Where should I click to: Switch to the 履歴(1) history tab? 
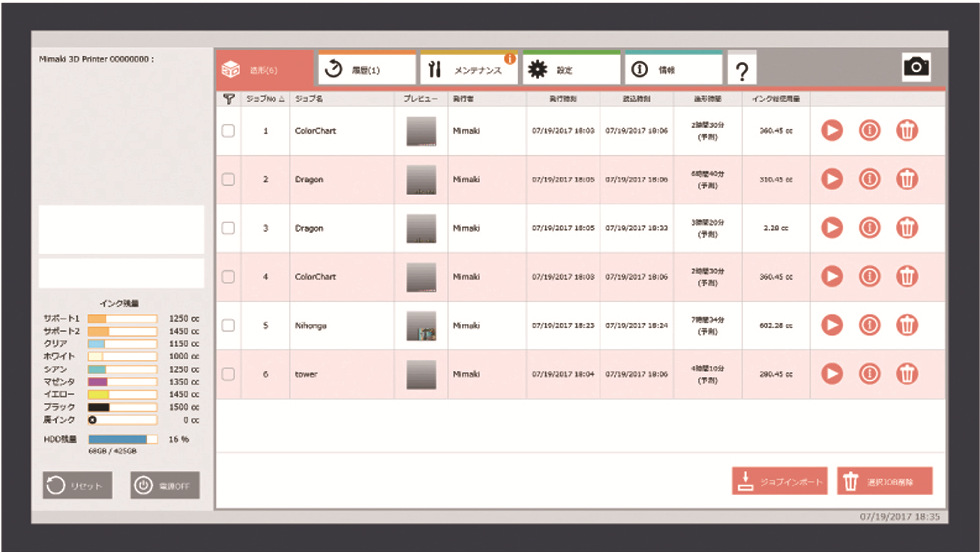click(367, 69)
